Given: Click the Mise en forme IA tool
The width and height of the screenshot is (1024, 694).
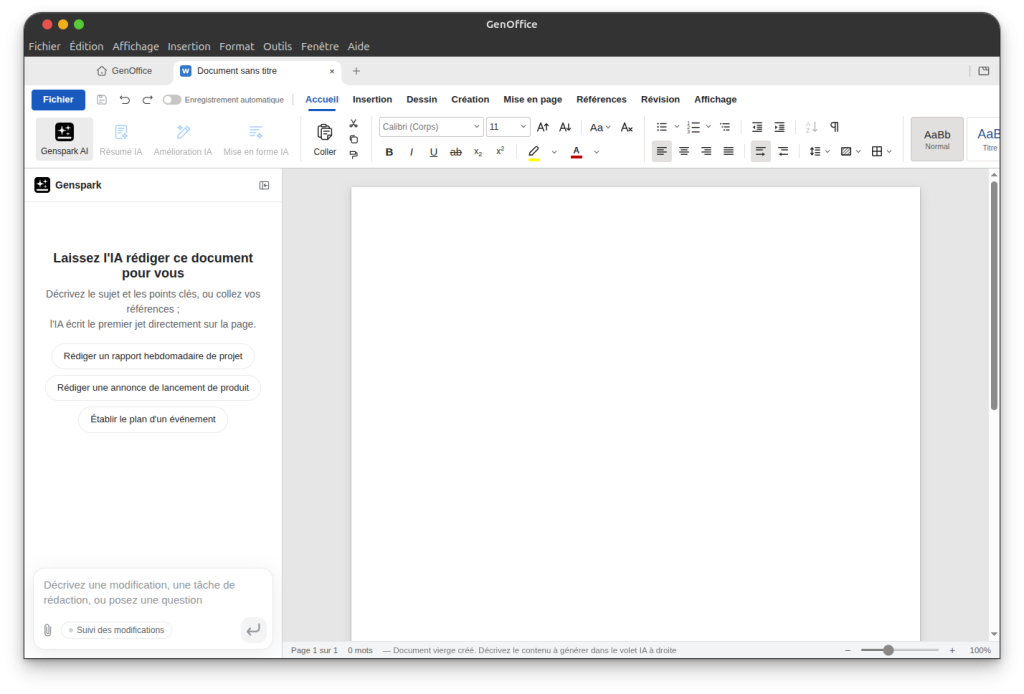Looking at the screenshot, I should (x=256, y=138).
